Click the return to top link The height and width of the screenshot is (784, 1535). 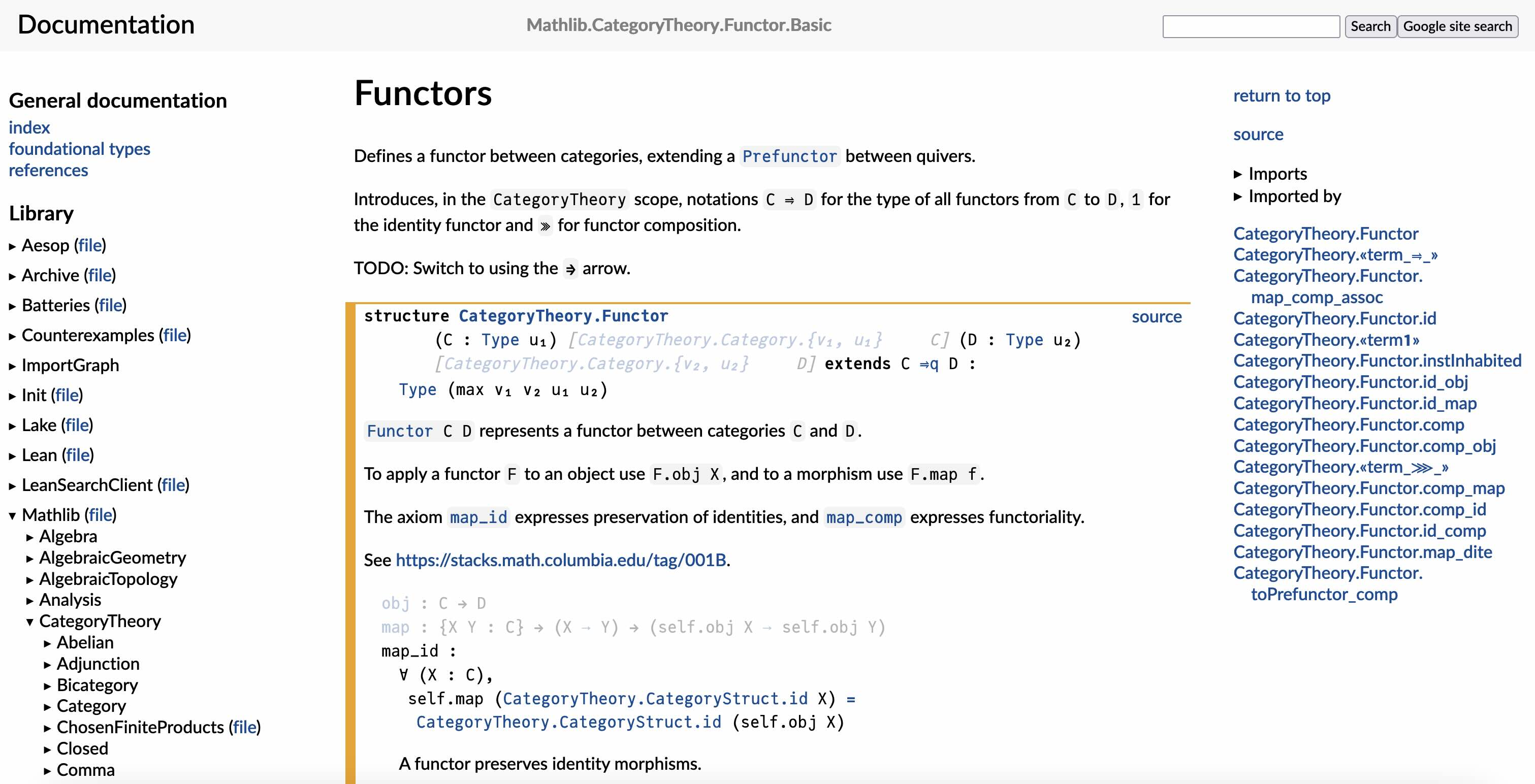click(x=1282, y=94)
